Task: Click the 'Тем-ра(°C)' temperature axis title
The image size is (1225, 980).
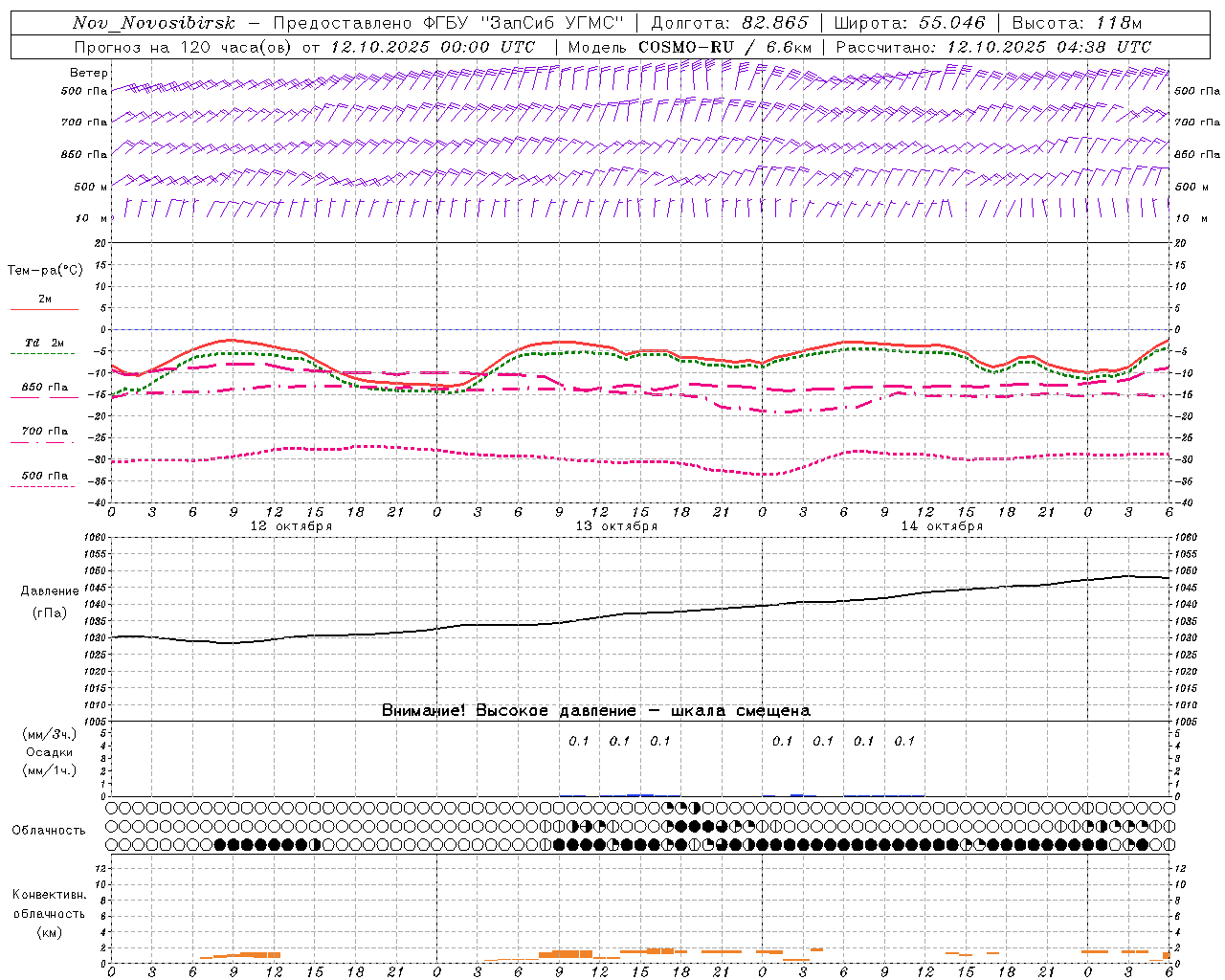Action: [x=45, y=271]
